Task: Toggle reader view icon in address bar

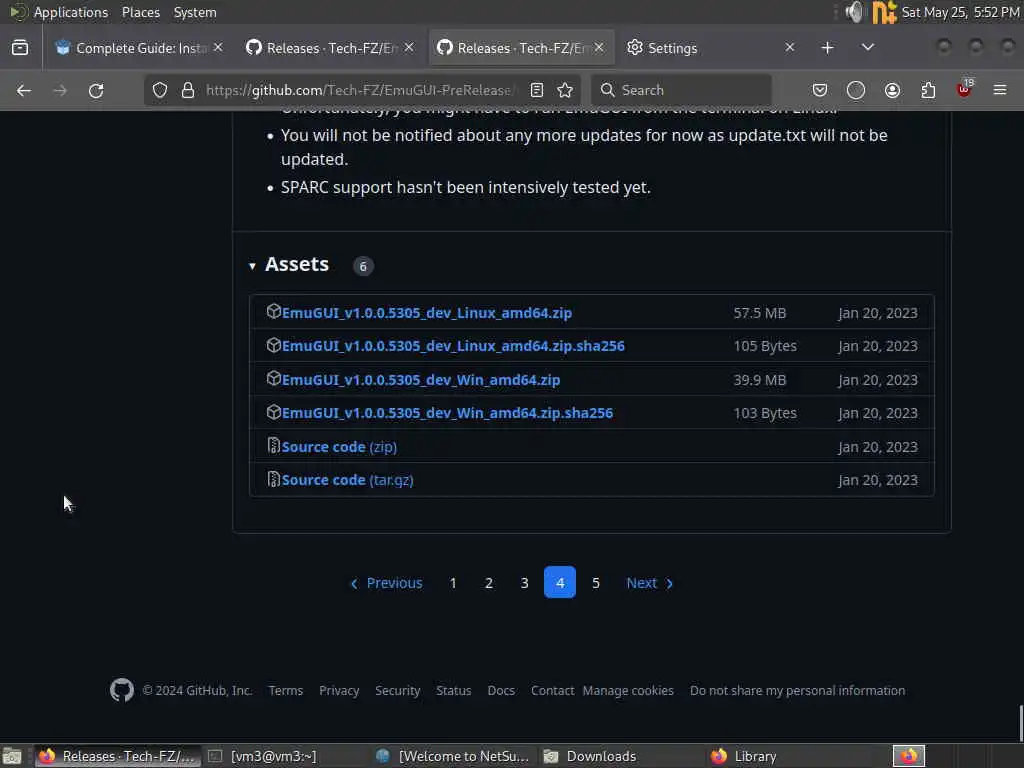Action: [x=537, y=90]
